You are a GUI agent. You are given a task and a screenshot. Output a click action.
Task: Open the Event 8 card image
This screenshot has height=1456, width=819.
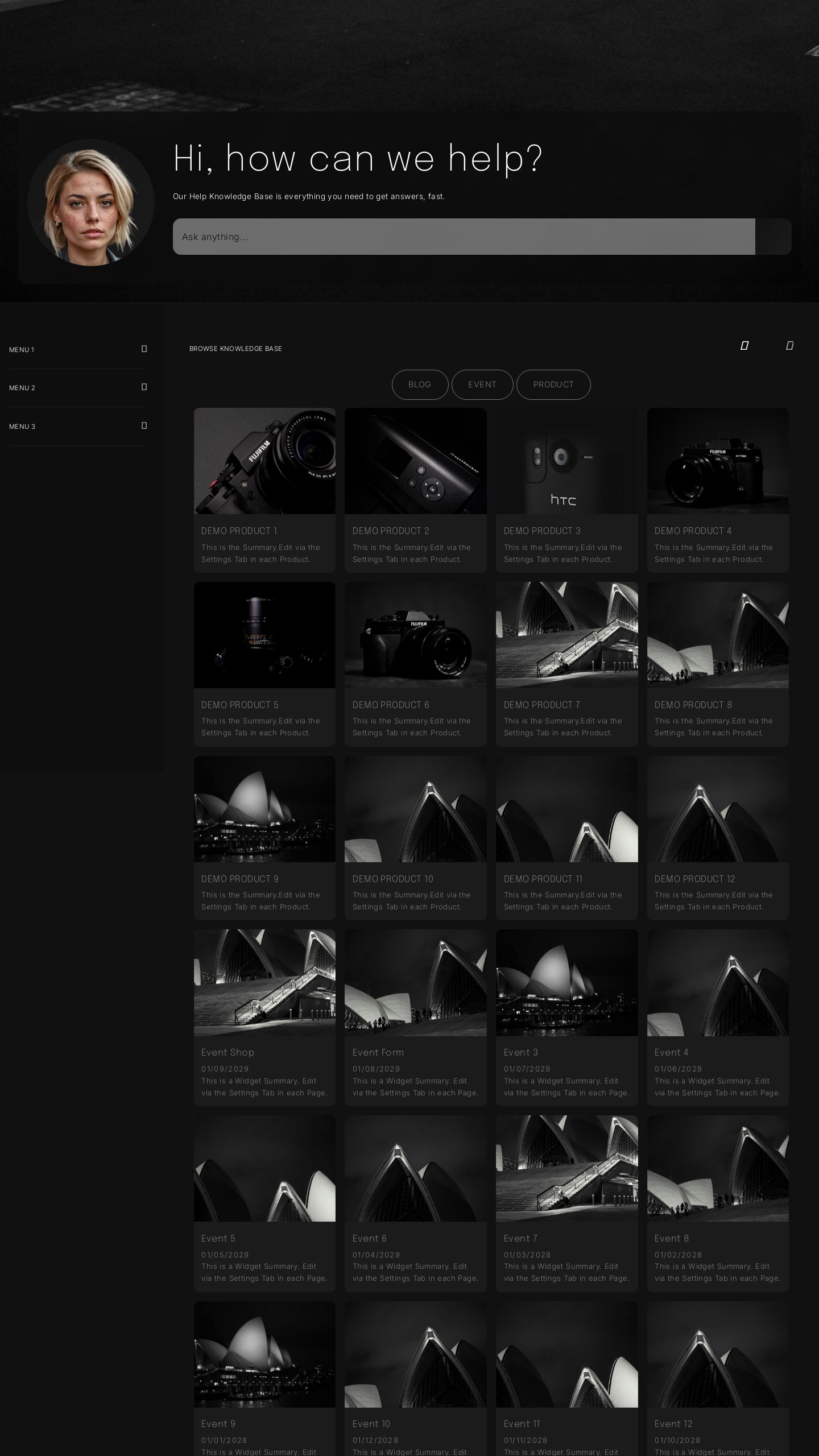pyautogui.click(x=718, y=1168)
